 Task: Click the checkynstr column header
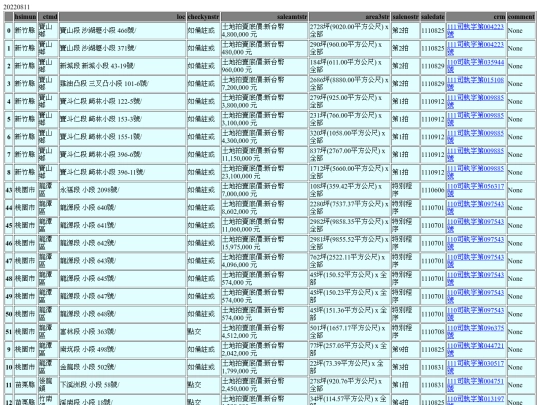(x=203, y=17)
